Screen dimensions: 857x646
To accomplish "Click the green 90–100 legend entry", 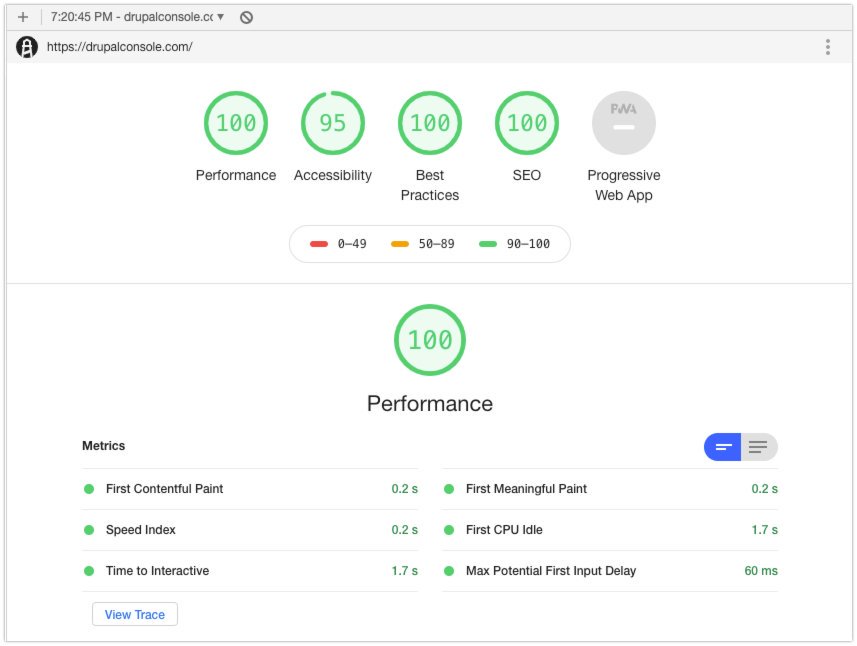I will click(x=514, y=244).
